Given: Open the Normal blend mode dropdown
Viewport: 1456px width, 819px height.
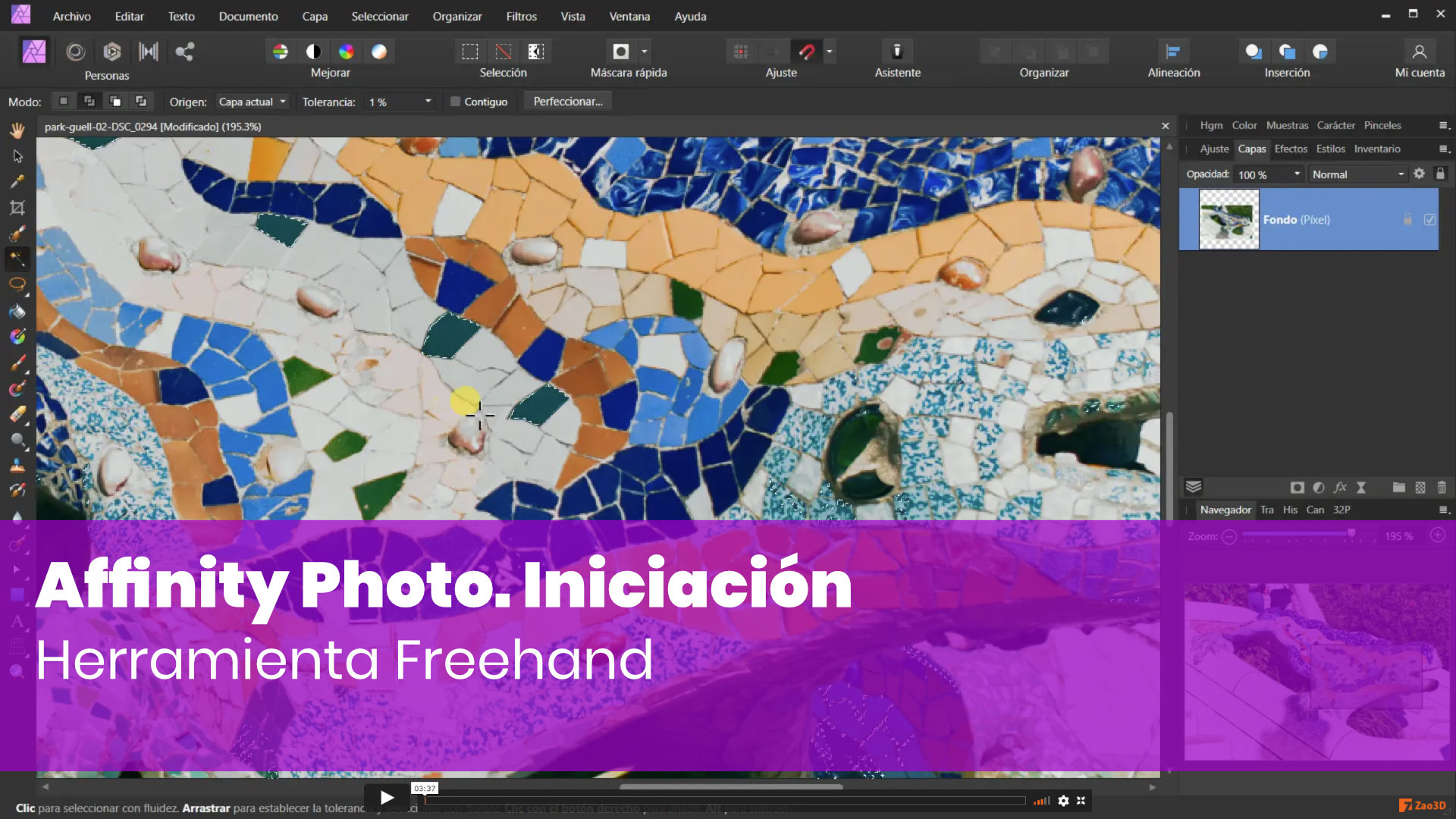Looking at the screenshot, I should pyautogui.click(x=1358, y=174).
